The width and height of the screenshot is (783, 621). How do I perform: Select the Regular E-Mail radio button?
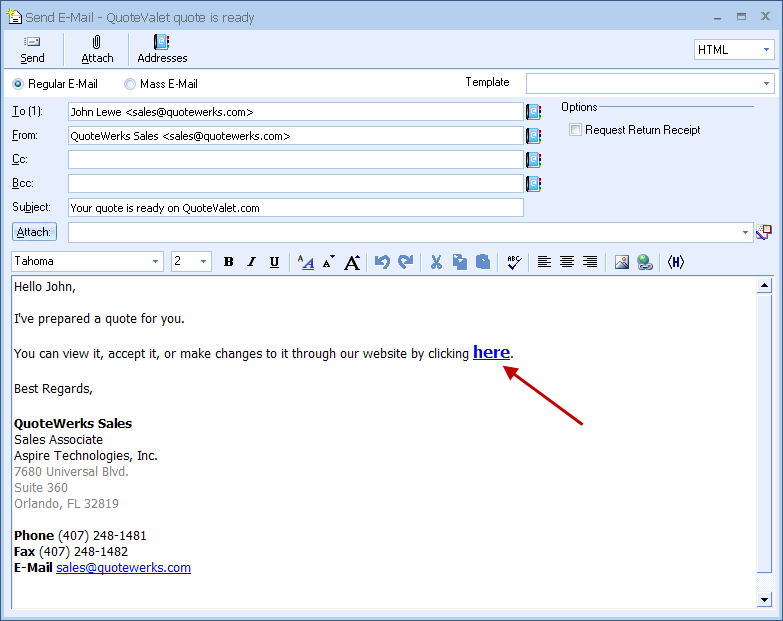click(x=18, y=84)
